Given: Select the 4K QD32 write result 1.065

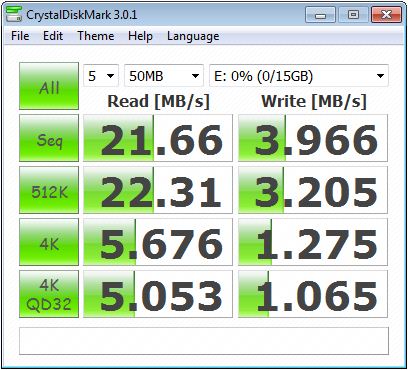Looking at the screenshot, I should [x=313, y=294].
